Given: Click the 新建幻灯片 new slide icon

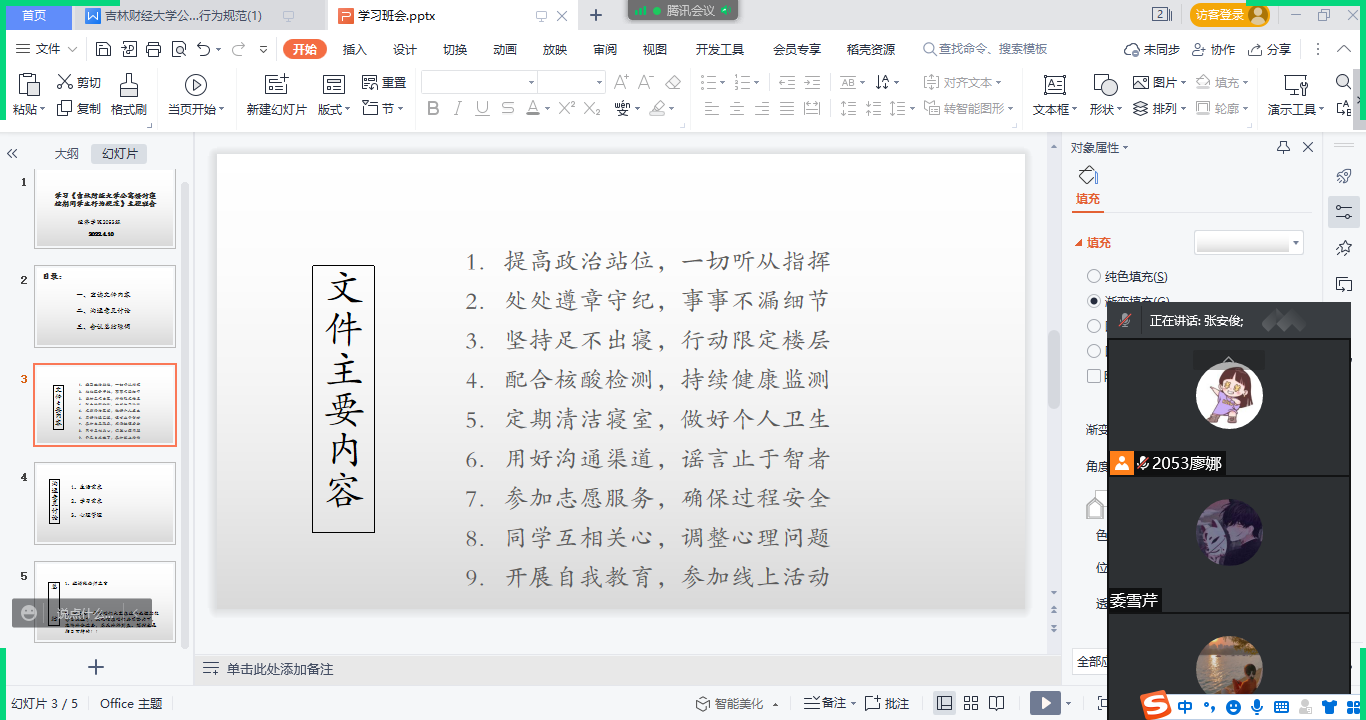Looking at the screenshot, I should point(276,95).
